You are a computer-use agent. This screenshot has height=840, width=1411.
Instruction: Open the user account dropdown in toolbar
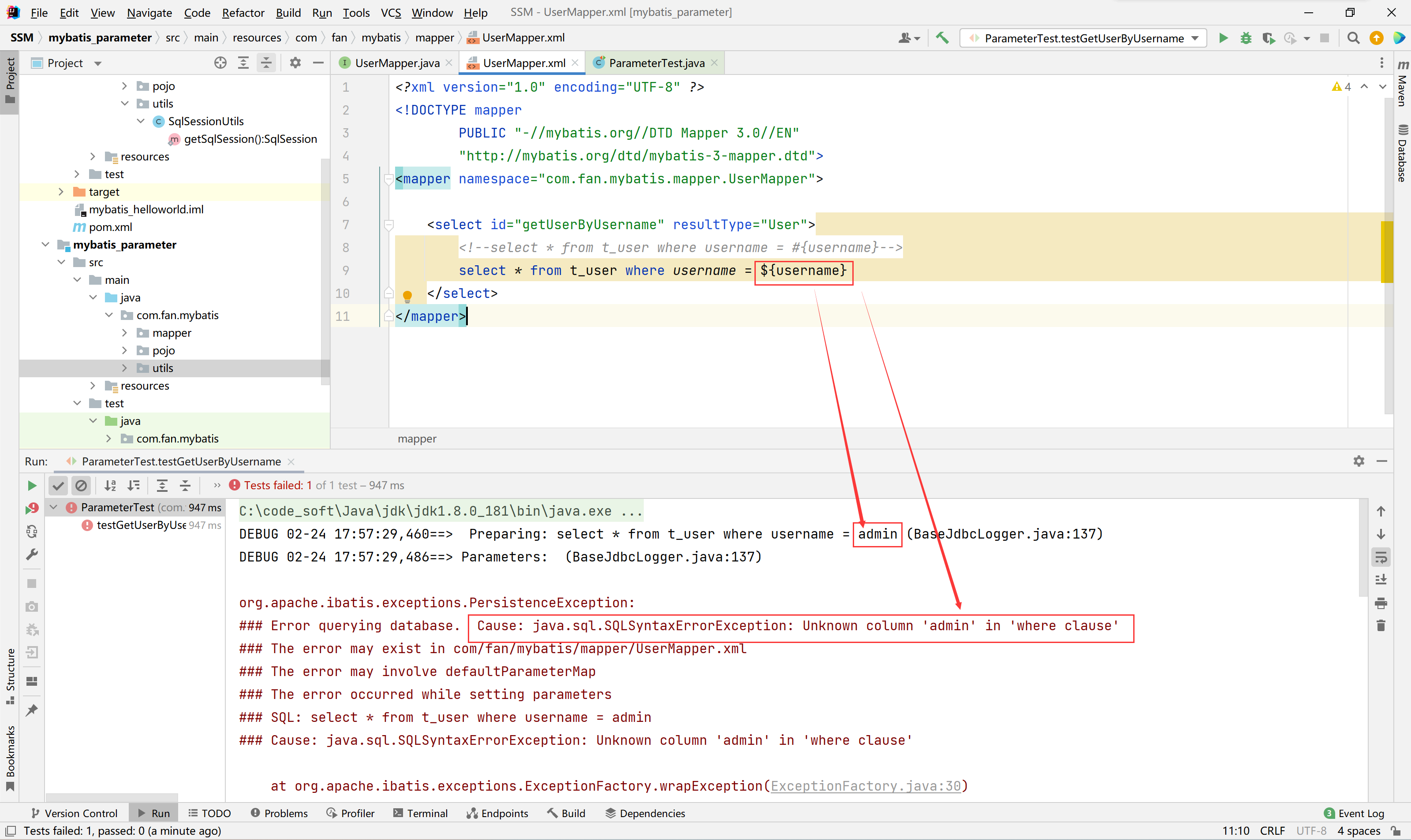(x=909, y=38)
